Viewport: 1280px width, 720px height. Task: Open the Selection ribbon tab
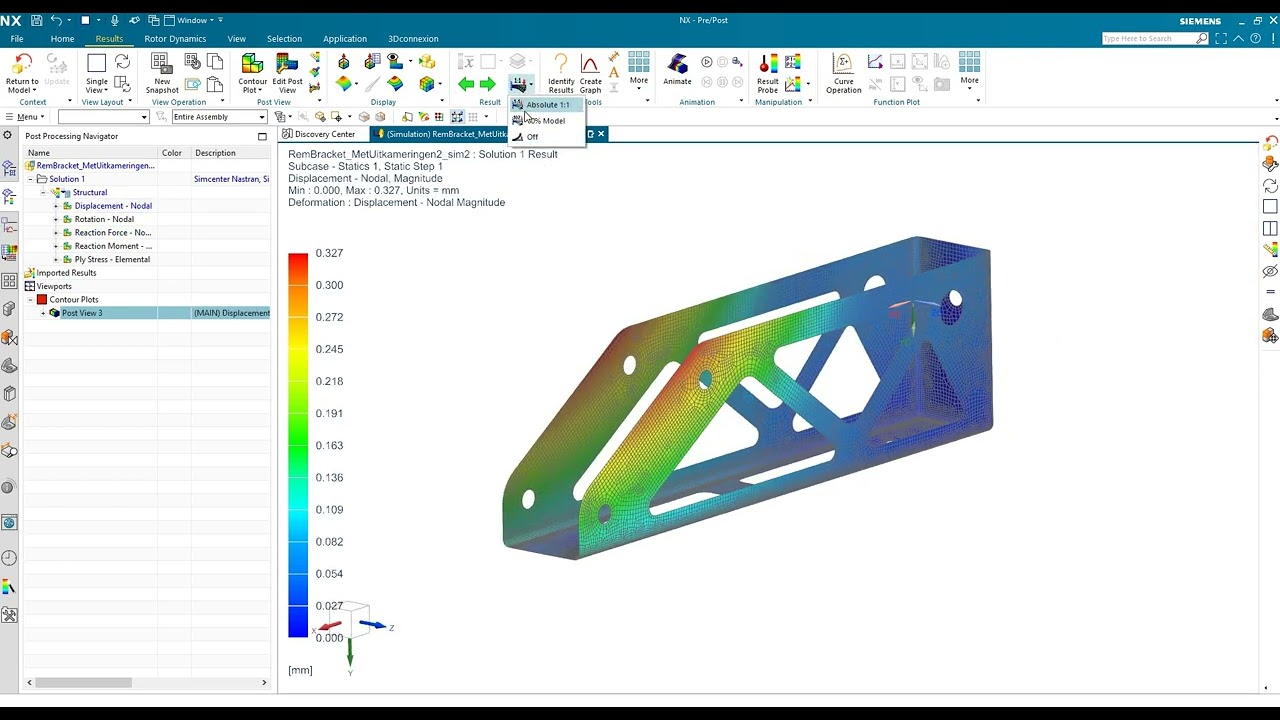tap(284, 39)
